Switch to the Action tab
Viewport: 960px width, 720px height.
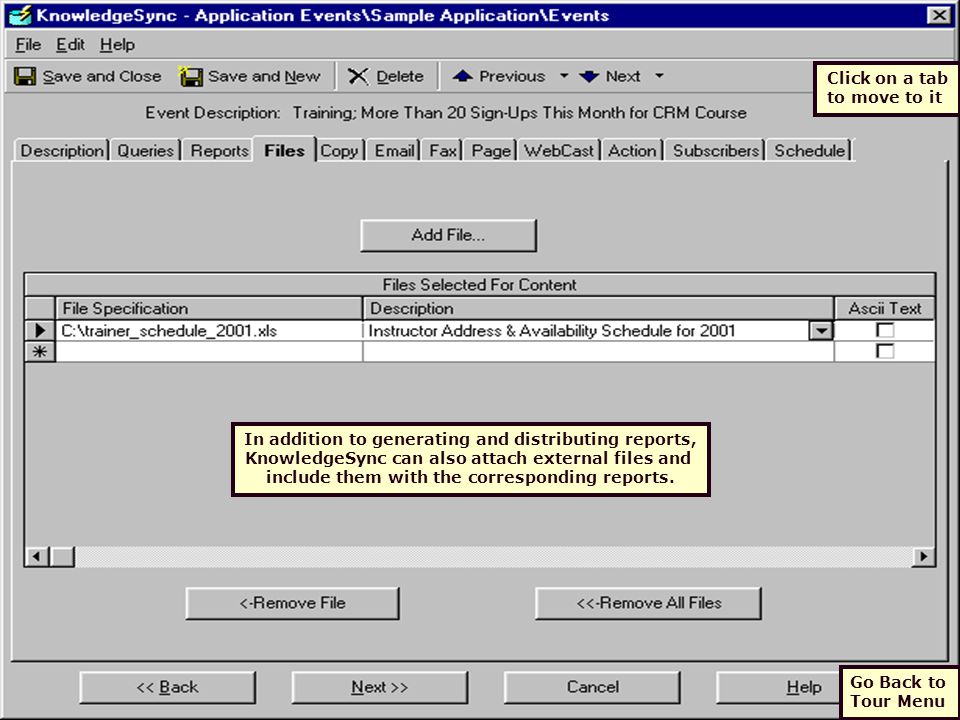click(x=632, y=151)
